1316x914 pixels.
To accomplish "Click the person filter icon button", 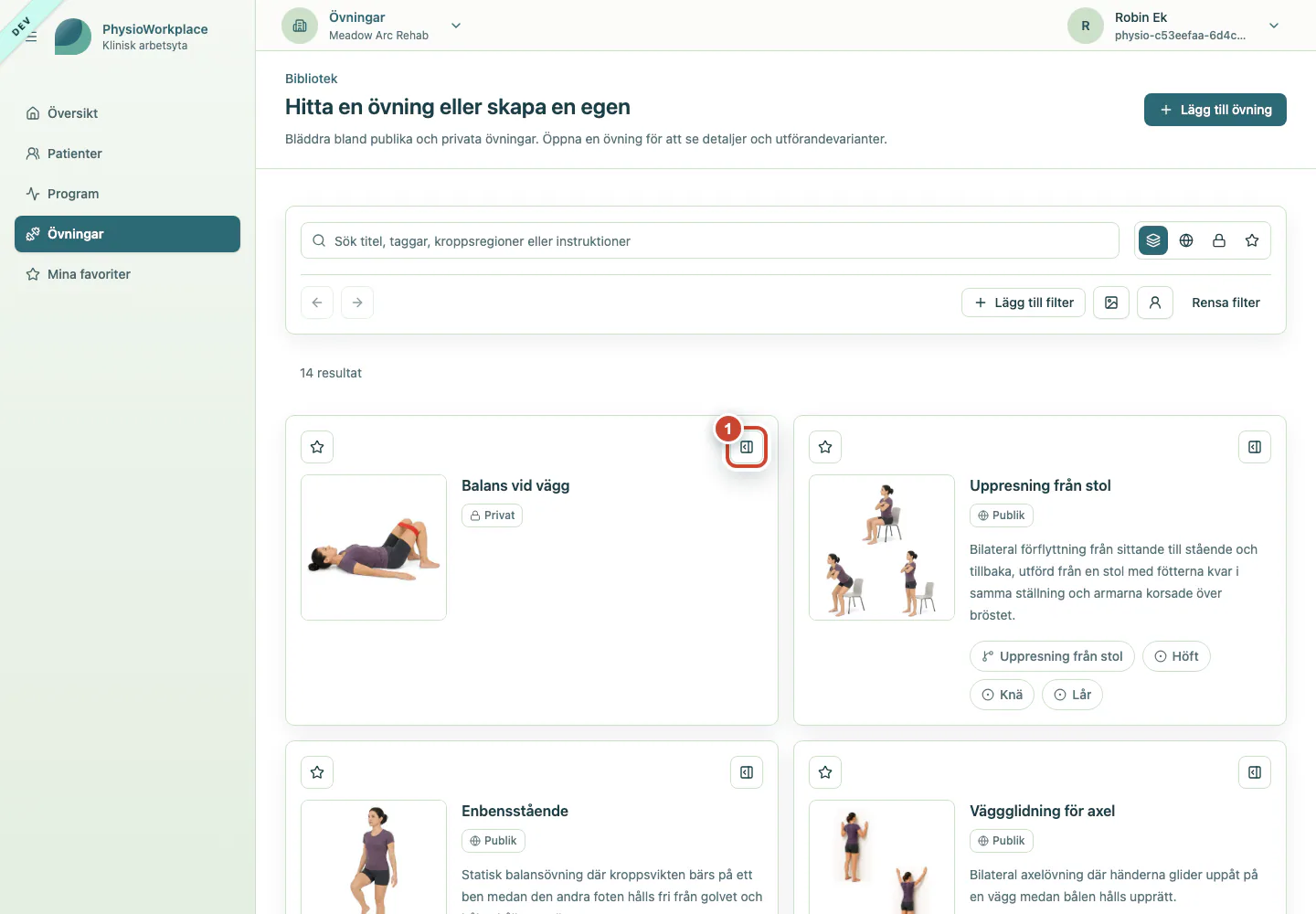I will pyautogui.click(x=1155, y=303).
